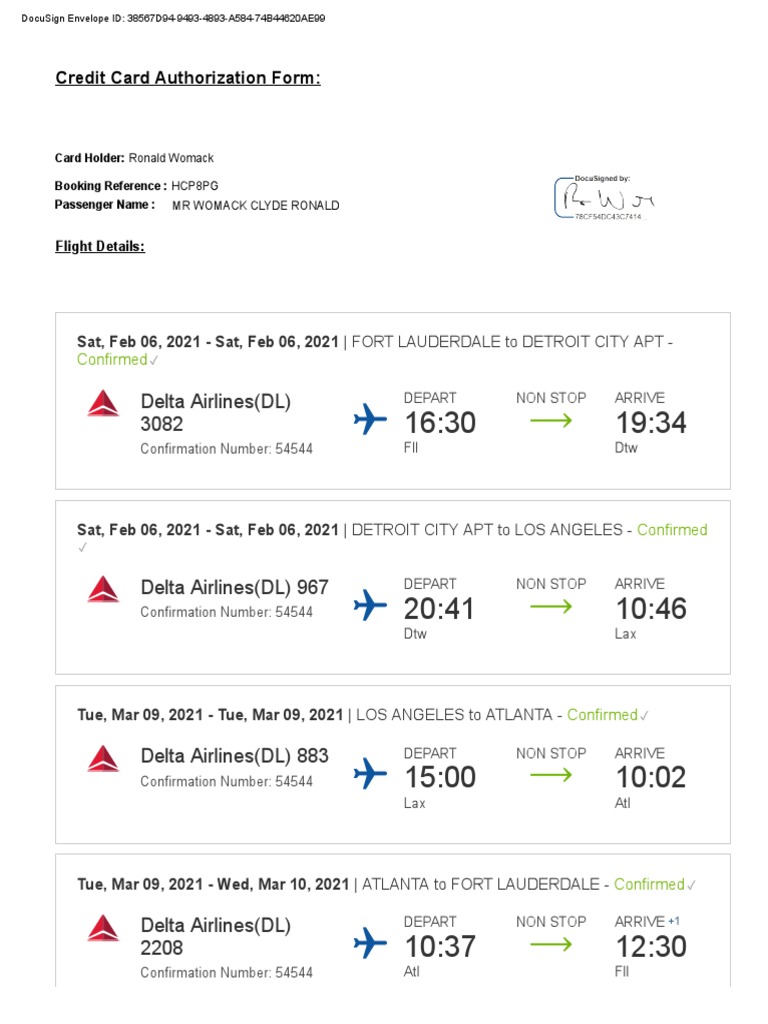
Task: Click the Flight Details heading
Action: point(100,246)
